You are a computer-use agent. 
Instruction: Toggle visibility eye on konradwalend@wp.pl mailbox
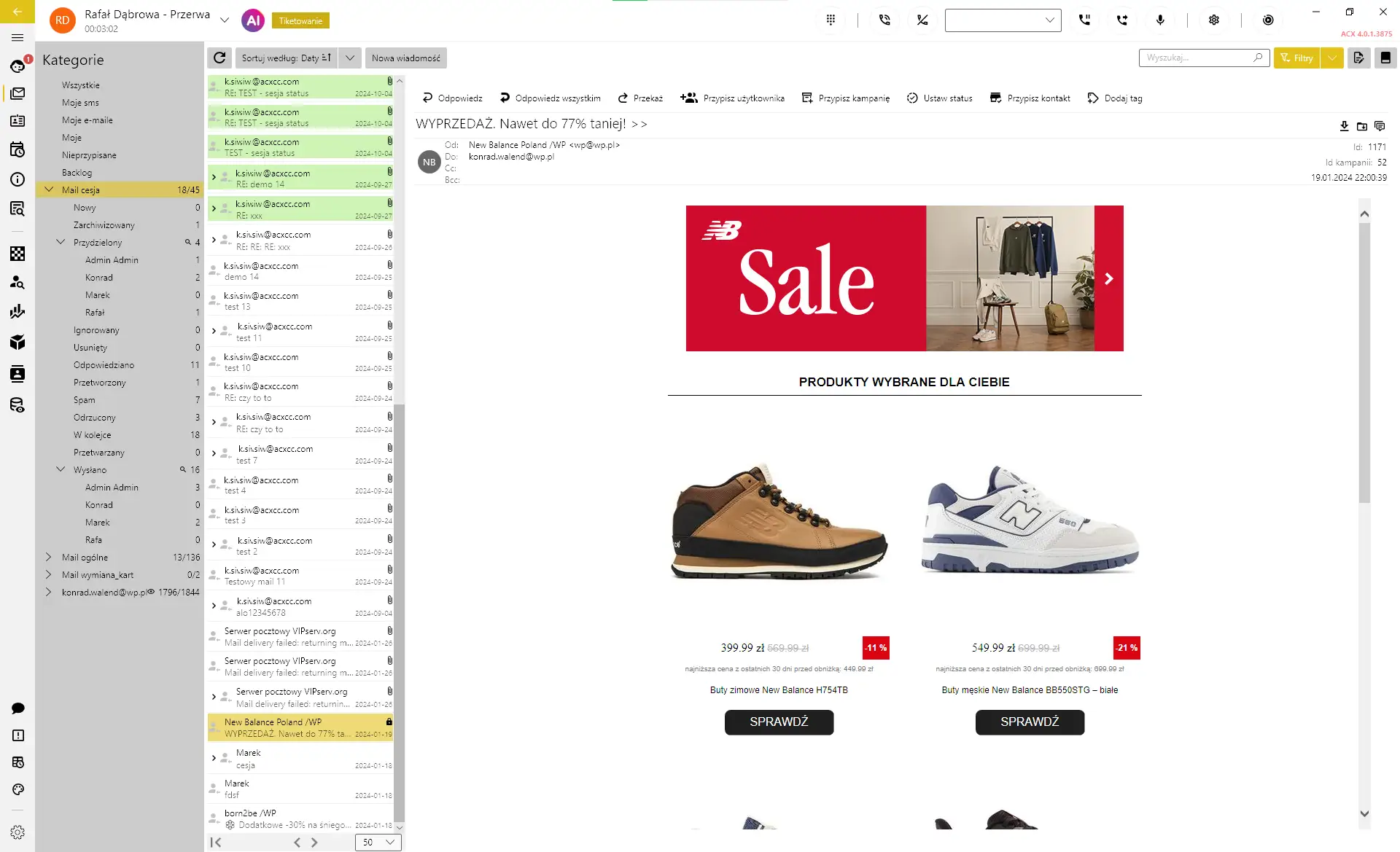pos(151,592)
